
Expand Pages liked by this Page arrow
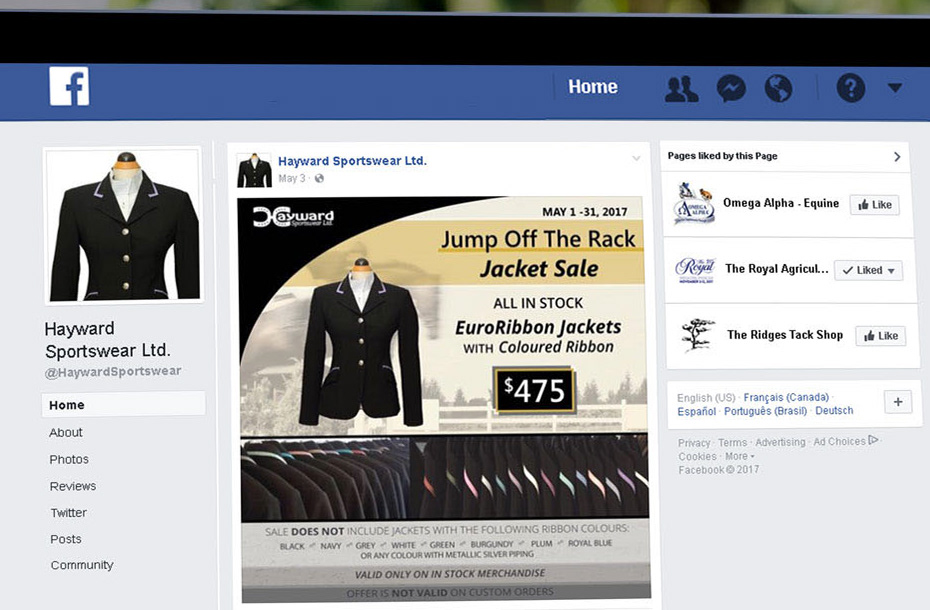tap(897, 156)
